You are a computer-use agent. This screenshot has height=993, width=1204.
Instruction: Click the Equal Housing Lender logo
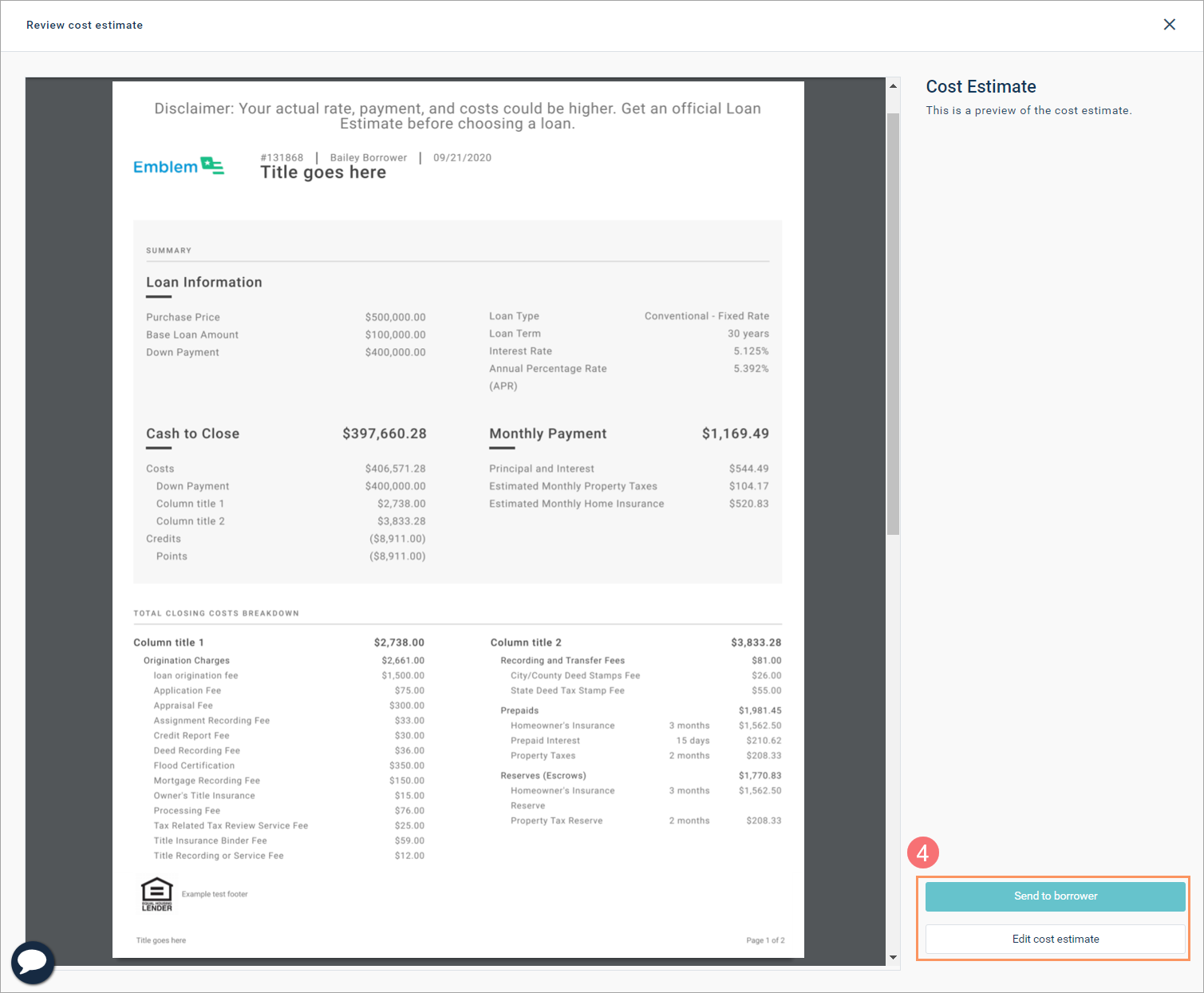[156, 895]
